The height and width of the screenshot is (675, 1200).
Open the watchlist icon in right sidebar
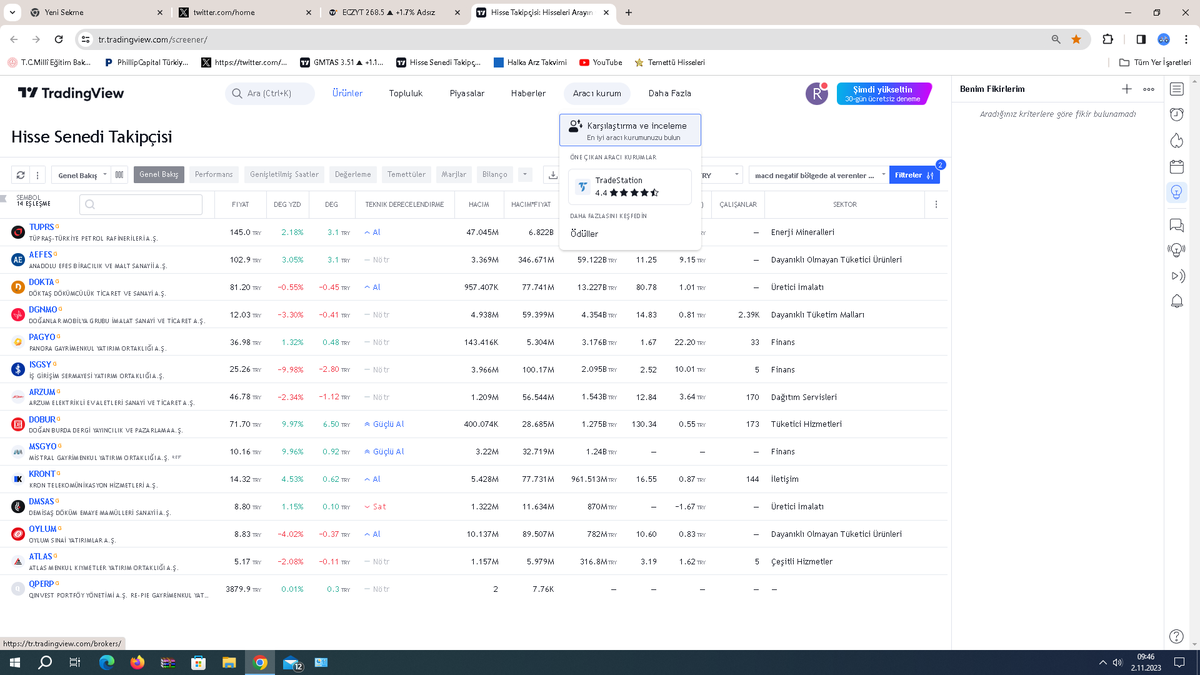1176,89
